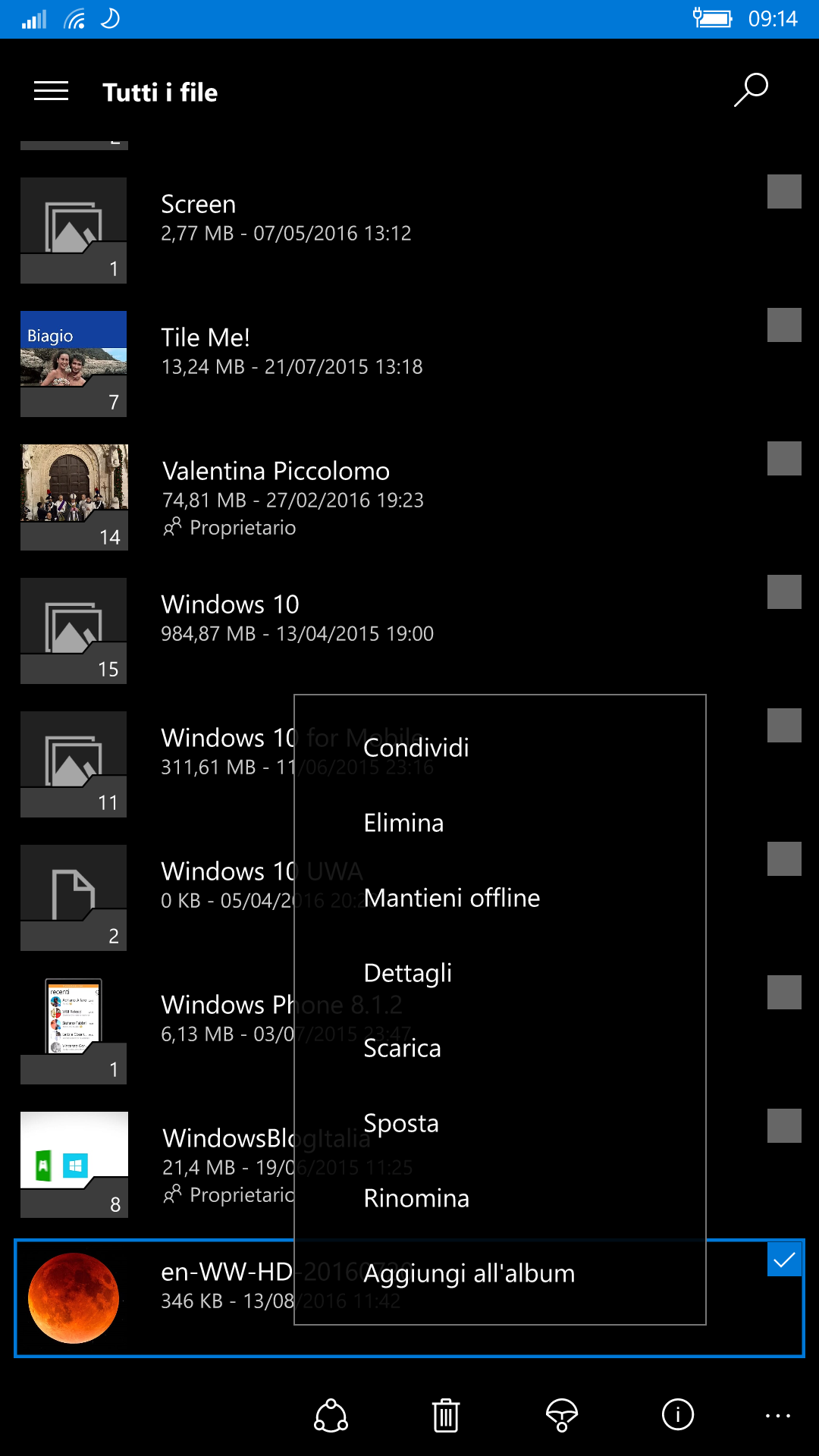Tap '74,81 MB - 27/02/2016 19:23' text
The image size is (819, 1456).
click(x=293, y=500)
